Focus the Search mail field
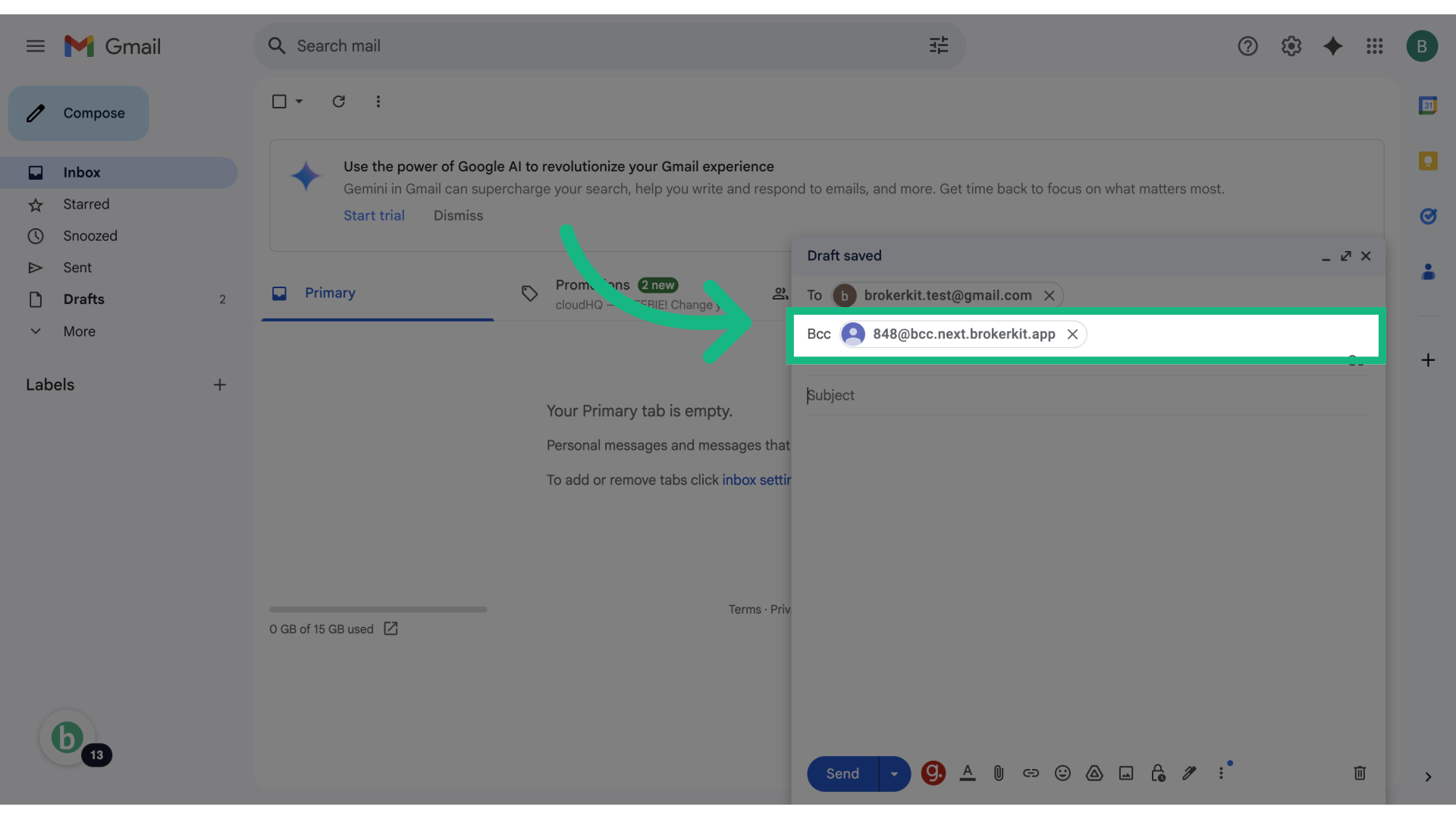 click(607, 46)
